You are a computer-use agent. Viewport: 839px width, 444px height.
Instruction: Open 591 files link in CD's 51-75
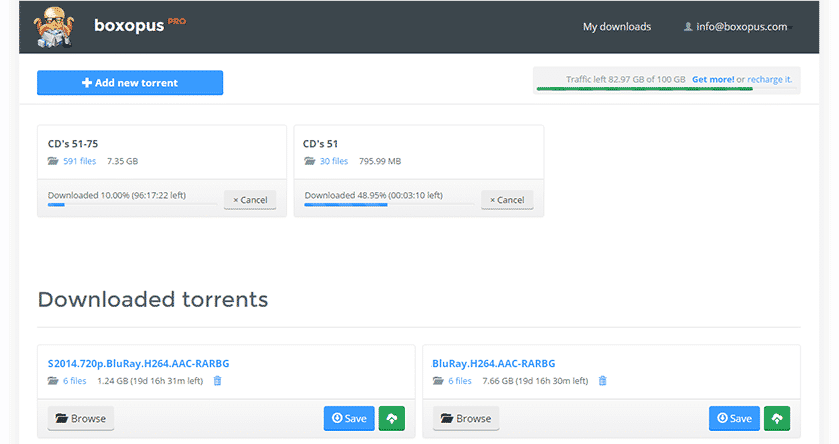80,161
